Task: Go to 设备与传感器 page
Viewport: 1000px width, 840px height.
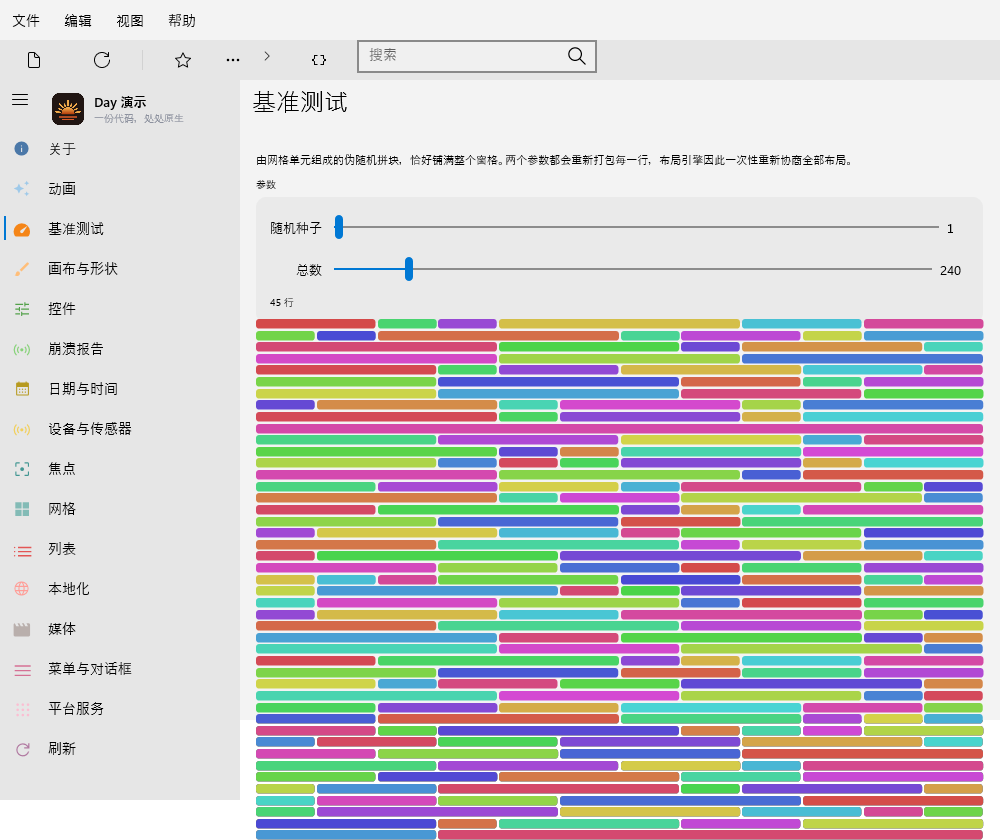Action: pyautogui.click(x=121, y=429)
